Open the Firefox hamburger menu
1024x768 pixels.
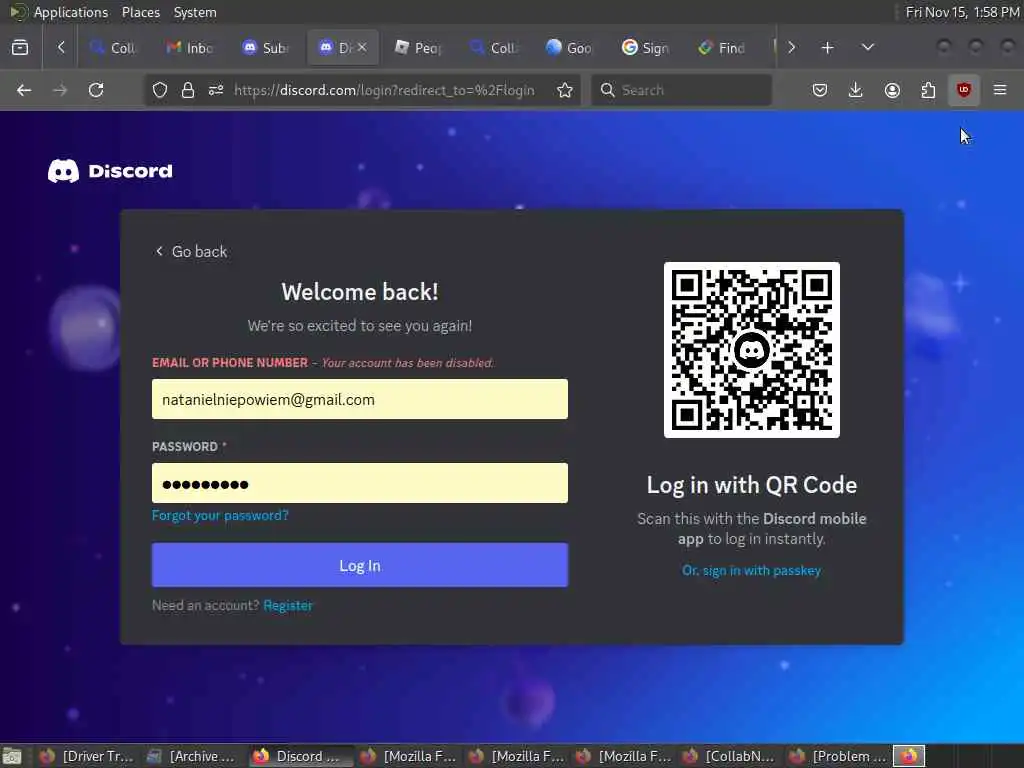[x=1000, y=90]
